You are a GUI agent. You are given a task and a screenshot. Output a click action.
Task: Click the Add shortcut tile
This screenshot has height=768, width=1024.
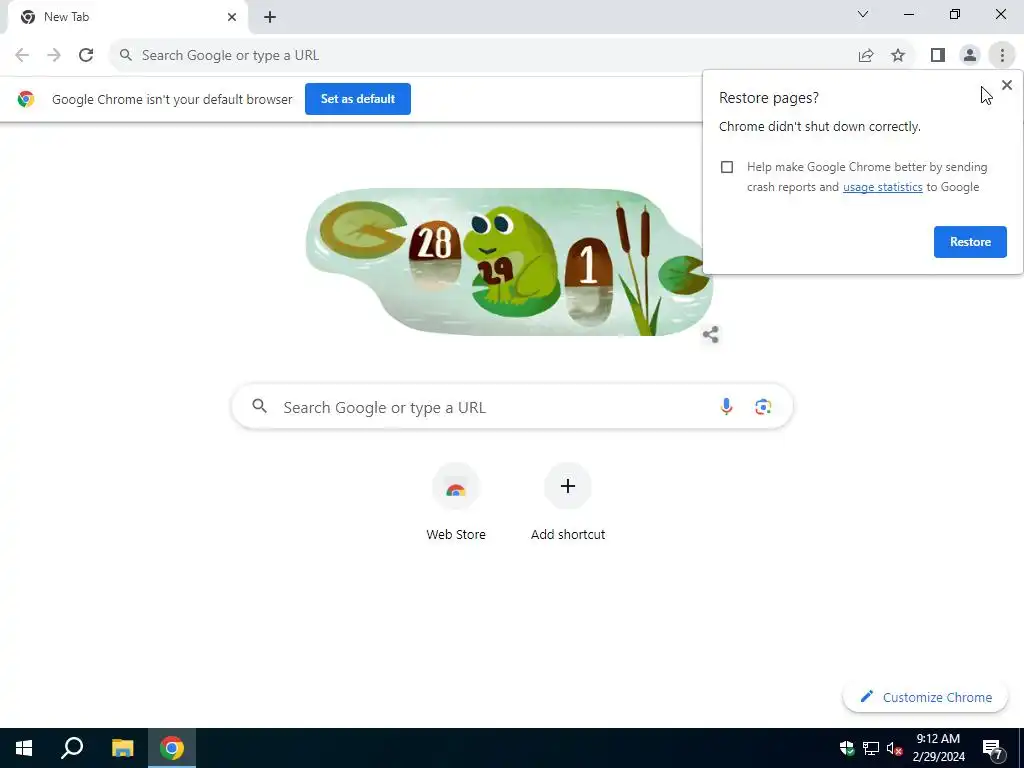click(x=568, y=503)
